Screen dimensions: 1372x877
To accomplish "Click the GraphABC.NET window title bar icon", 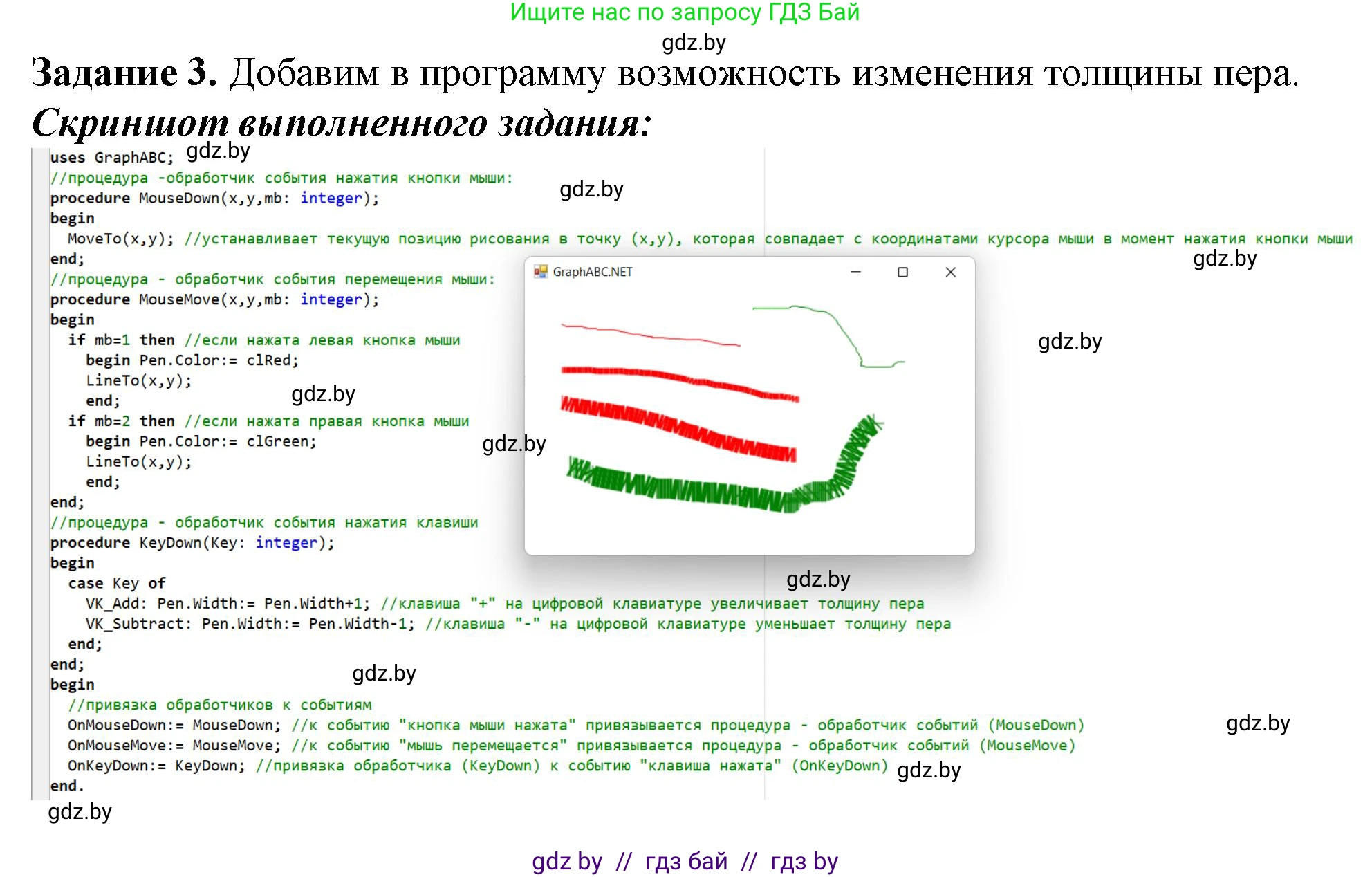I will 541,272.
